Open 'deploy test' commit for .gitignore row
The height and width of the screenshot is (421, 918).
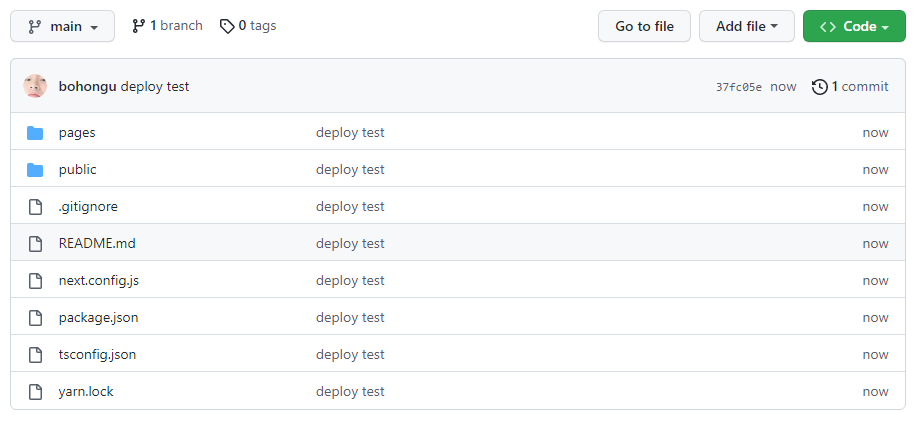[350, 207]
